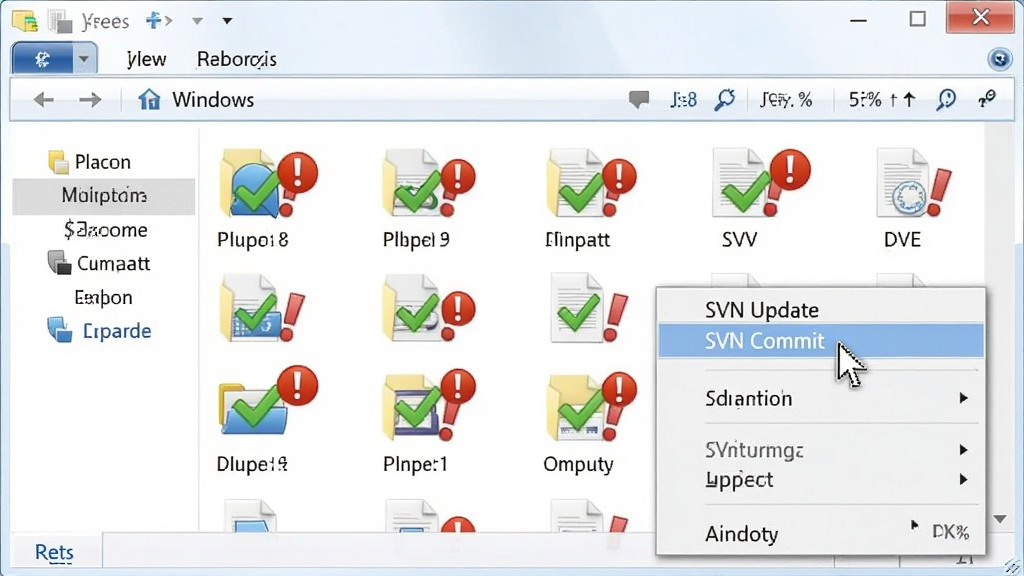Click the folder icon in title bar

pyautogui.click(x=25, y=21)
